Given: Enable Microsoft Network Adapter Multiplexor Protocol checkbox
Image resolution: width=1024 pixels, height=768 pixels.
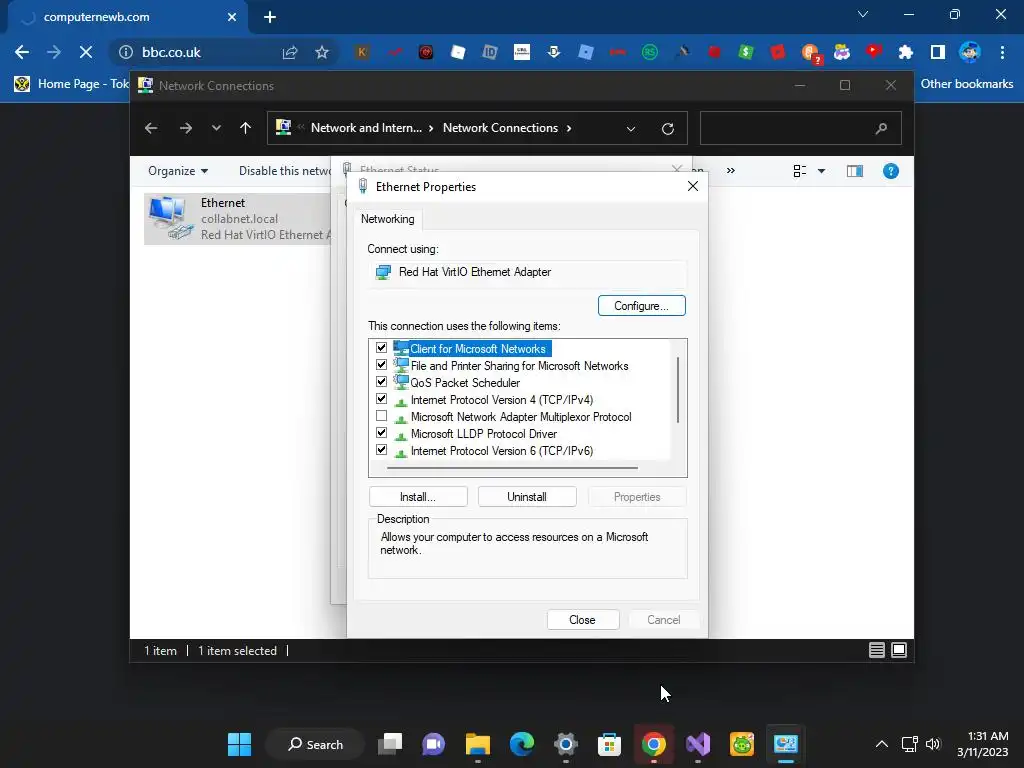Looking at the screenshot, I should click(x=381, y=416).
